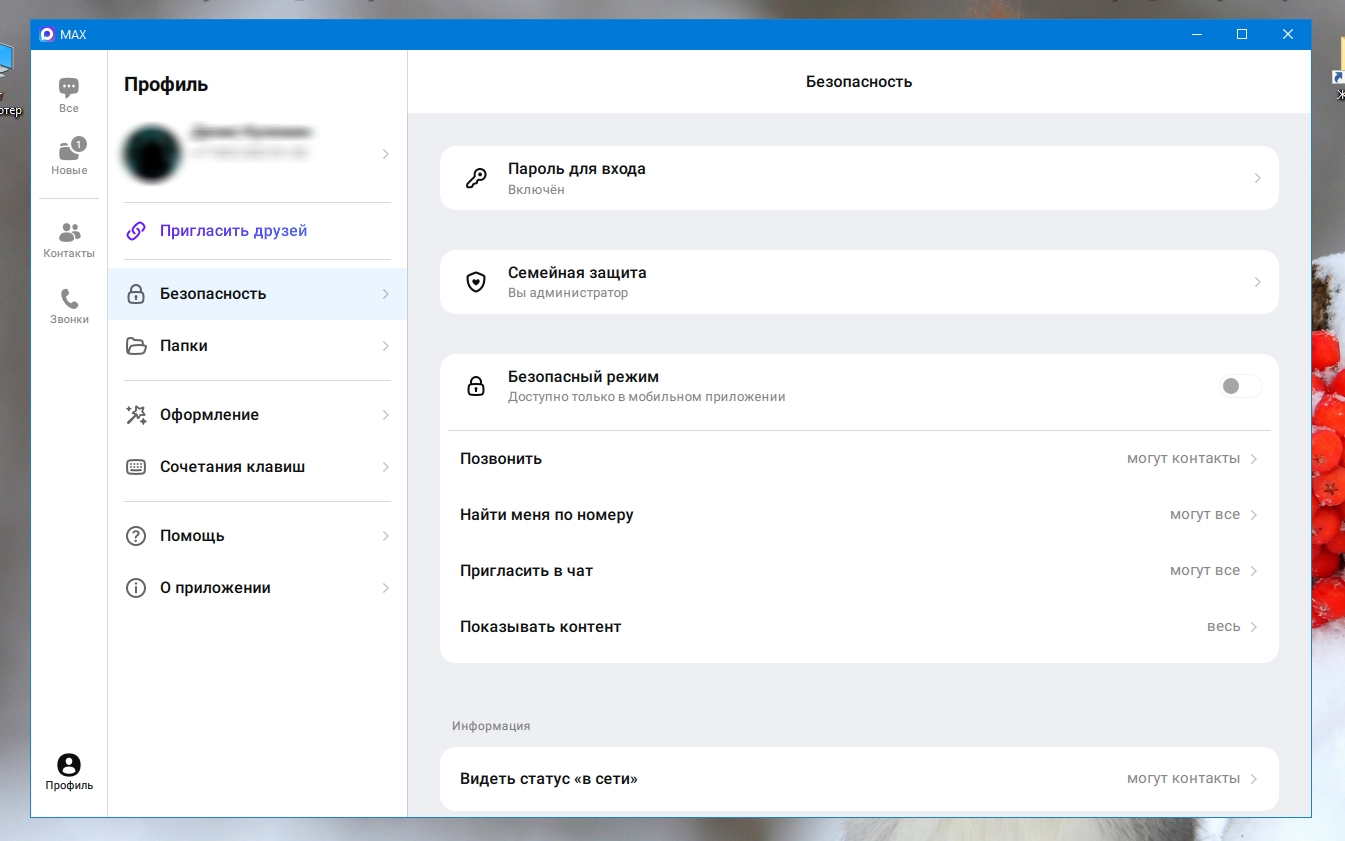Click the blurred profile name text
Image resolution: width=1345 pixels, height=841 pixels.
[251, 132]
